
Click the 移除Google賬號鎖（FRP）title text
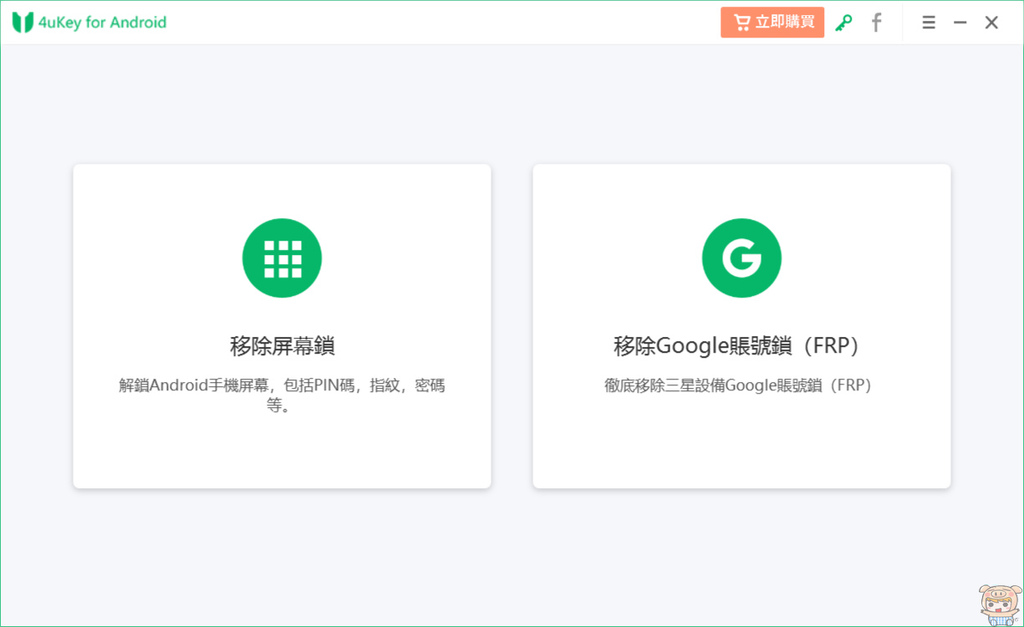tap(741, 345)
